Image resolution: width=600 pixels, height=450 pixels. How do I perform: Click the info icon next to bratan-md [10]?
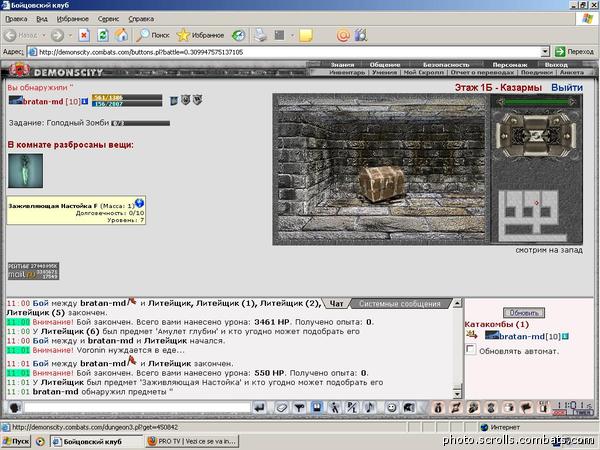pos(85,101)
